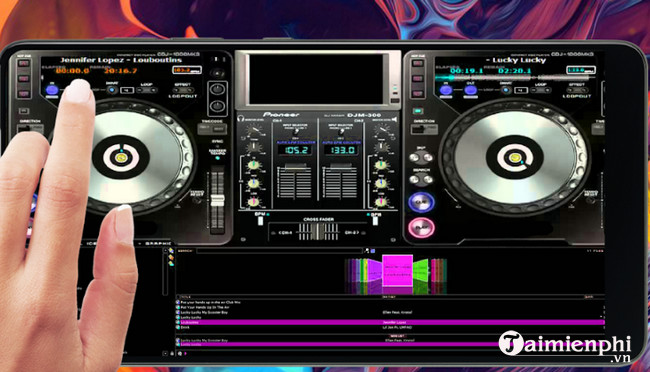Switch the channel 1 input selector
Viewport: 650px width, 372px height.
[x=296, y=132]
